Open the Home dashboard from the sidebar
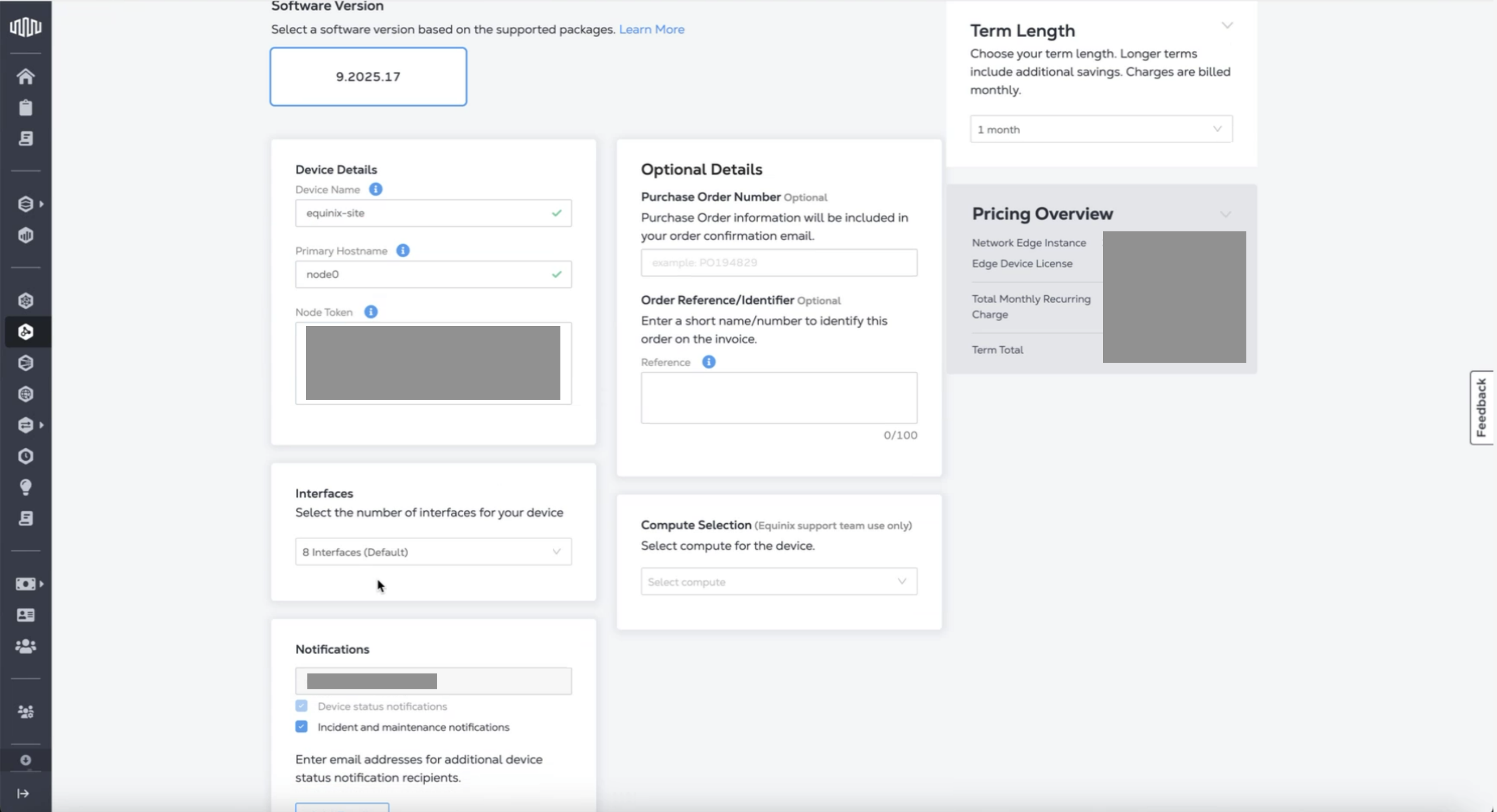This screenshot has width=1497, height=812. (x=25, y=76)
